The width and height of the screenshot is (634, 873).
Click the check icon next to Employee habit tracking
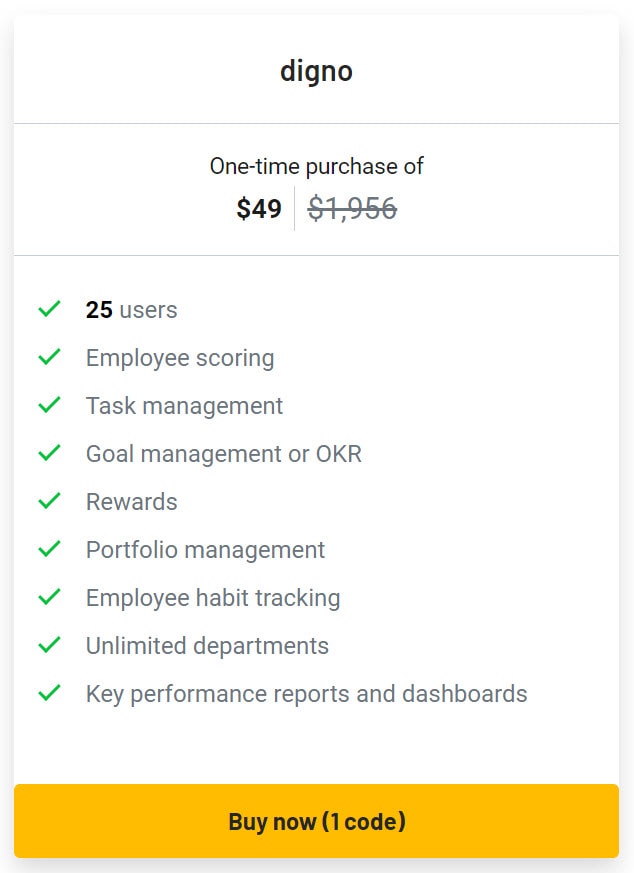coord(48,597)
